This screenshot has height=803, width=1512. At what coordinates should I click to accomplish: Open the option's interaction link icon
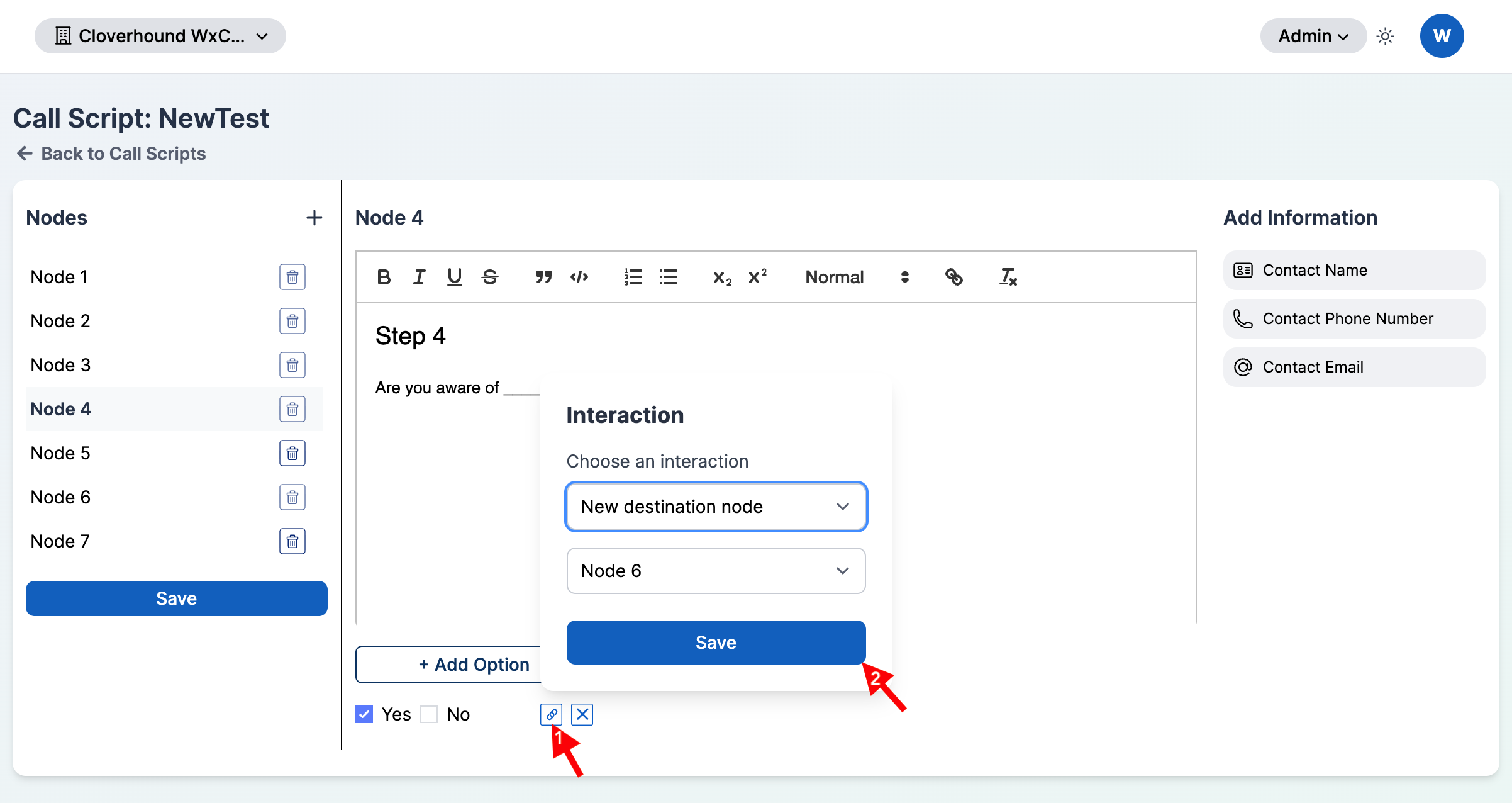pos(551,714)
